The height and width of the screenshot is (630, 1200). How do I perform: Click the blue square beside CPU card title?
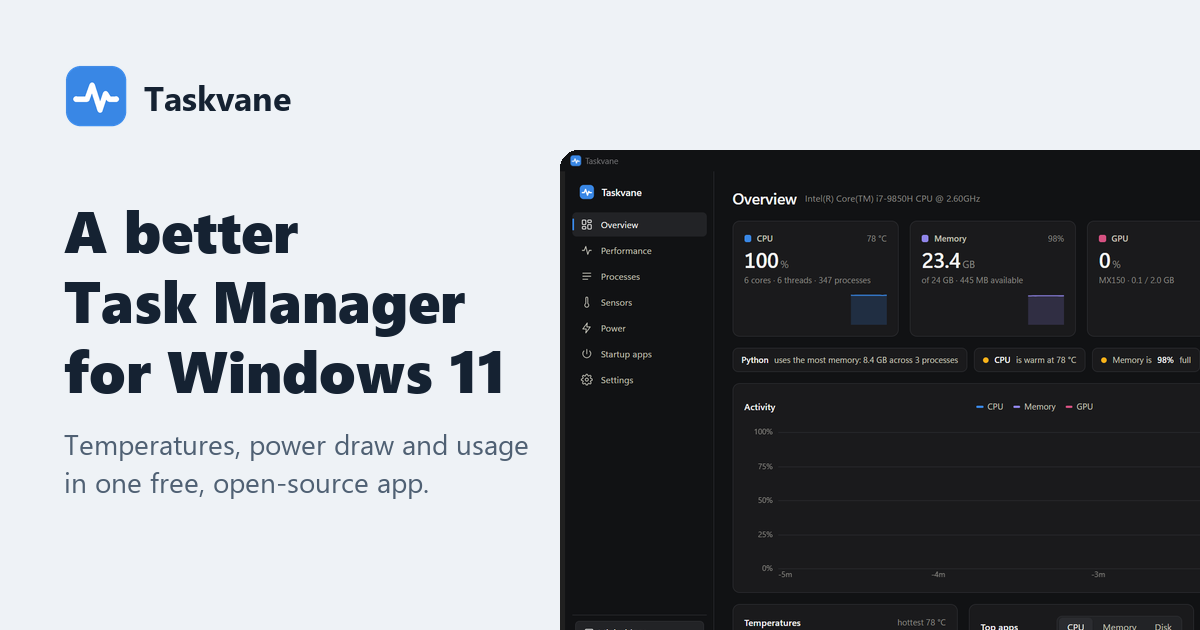pos(748,239)
